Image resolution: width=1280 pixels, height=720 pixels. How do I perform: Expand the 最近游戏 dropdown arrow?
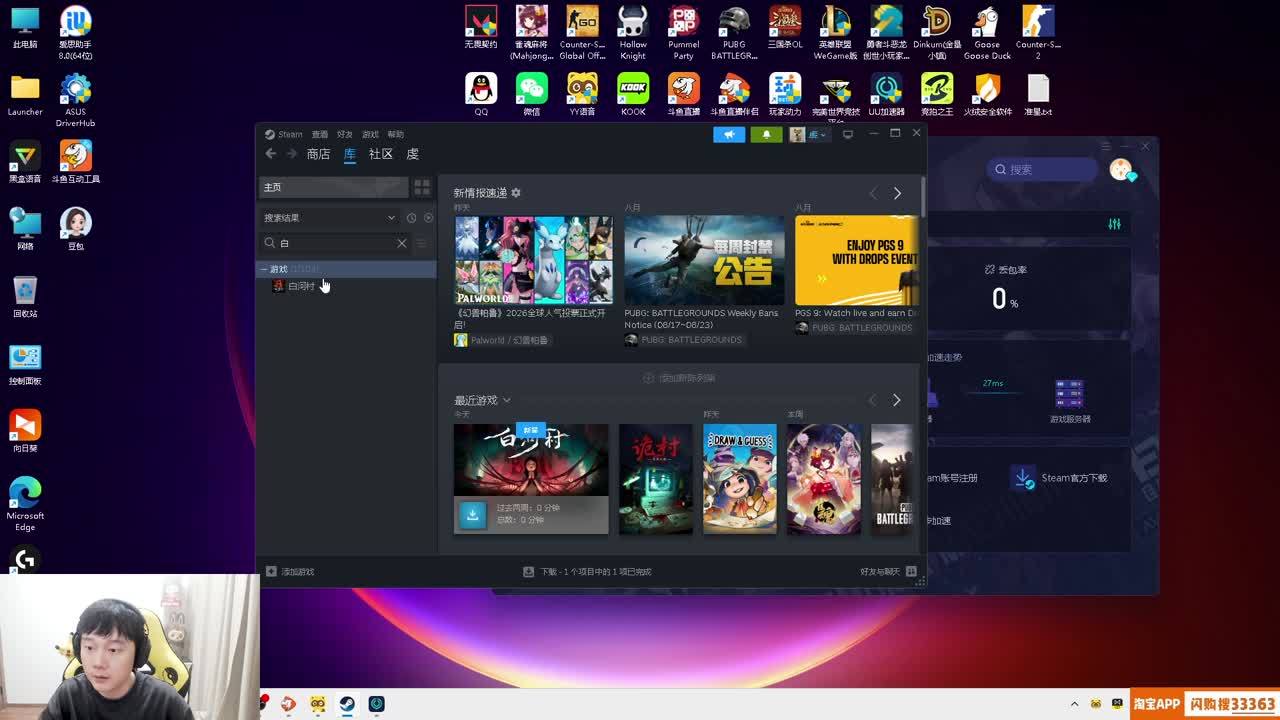[x=507, y=400]
